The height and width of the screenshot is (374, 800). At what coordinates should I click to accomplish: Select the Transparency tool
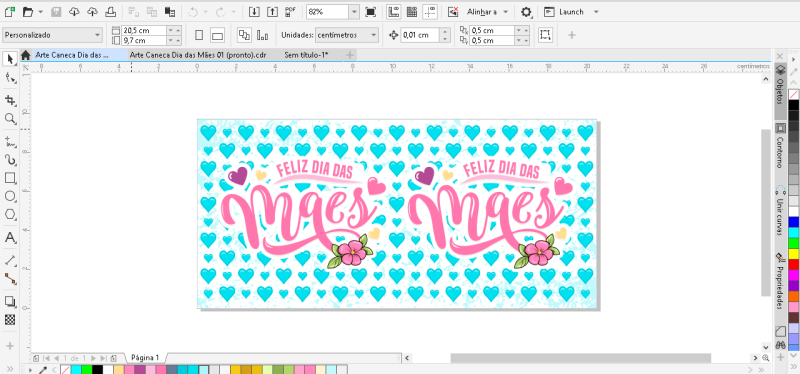pyautogui.click(x=10, y=320)
